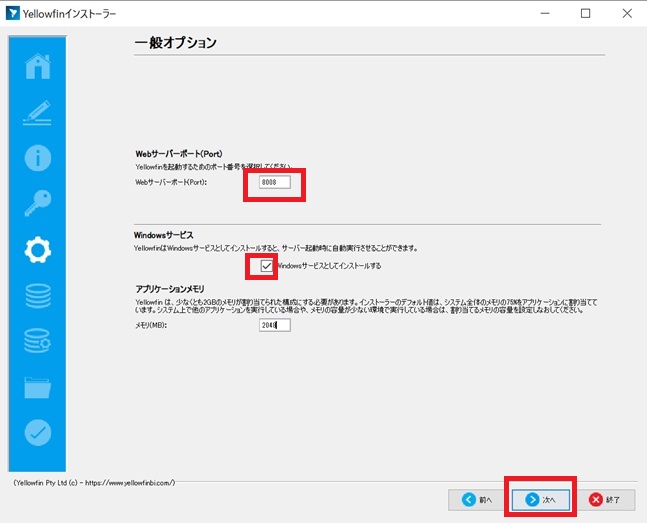Open the database settings gear step icon
Image resolution: width=647 pixels, height=523 pixels.
pyautogui.click(x=38, y=341)
